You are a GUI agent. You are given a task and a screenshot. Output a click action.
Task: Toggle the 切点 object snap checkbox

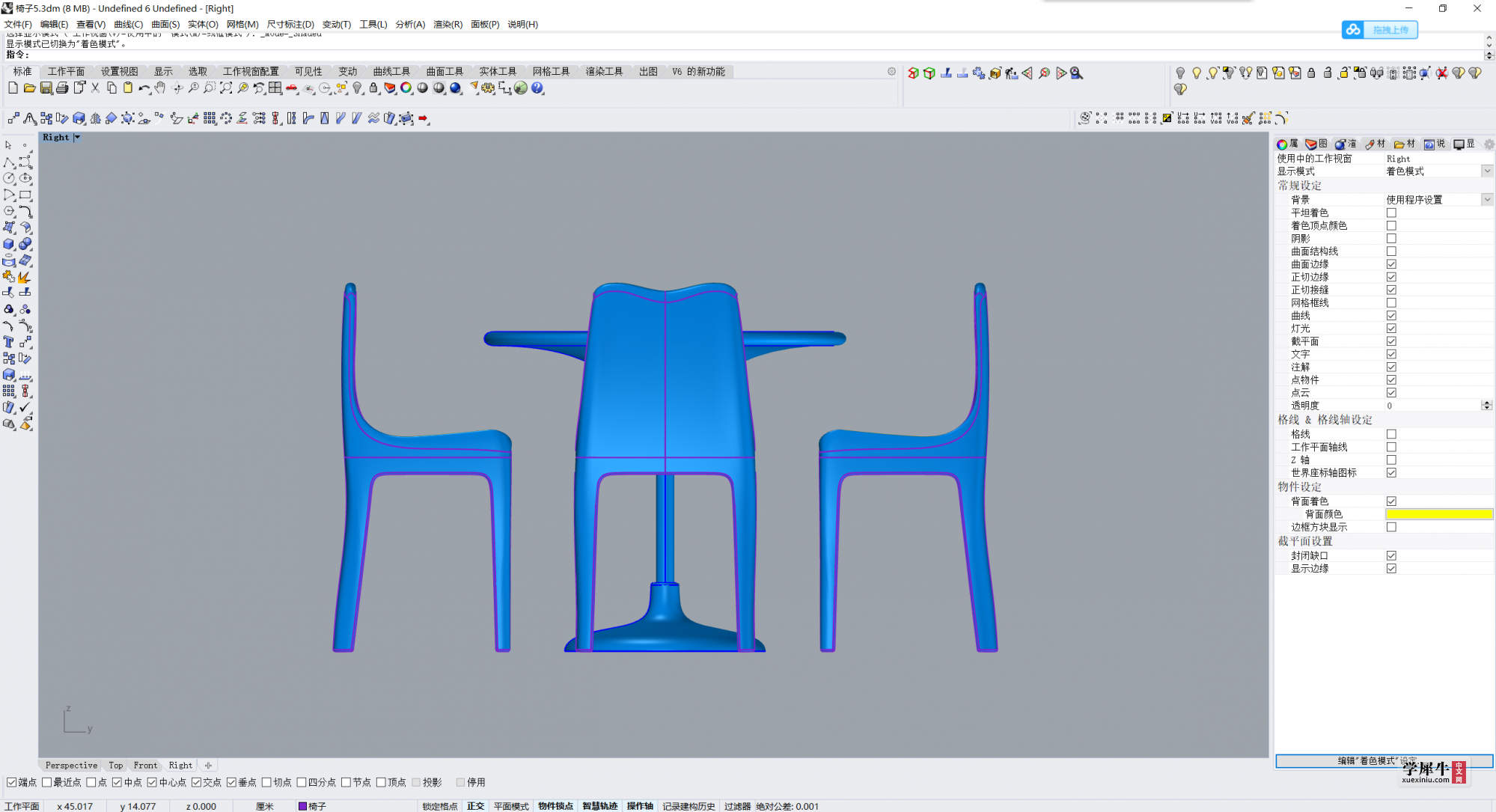tap(266, 782)
